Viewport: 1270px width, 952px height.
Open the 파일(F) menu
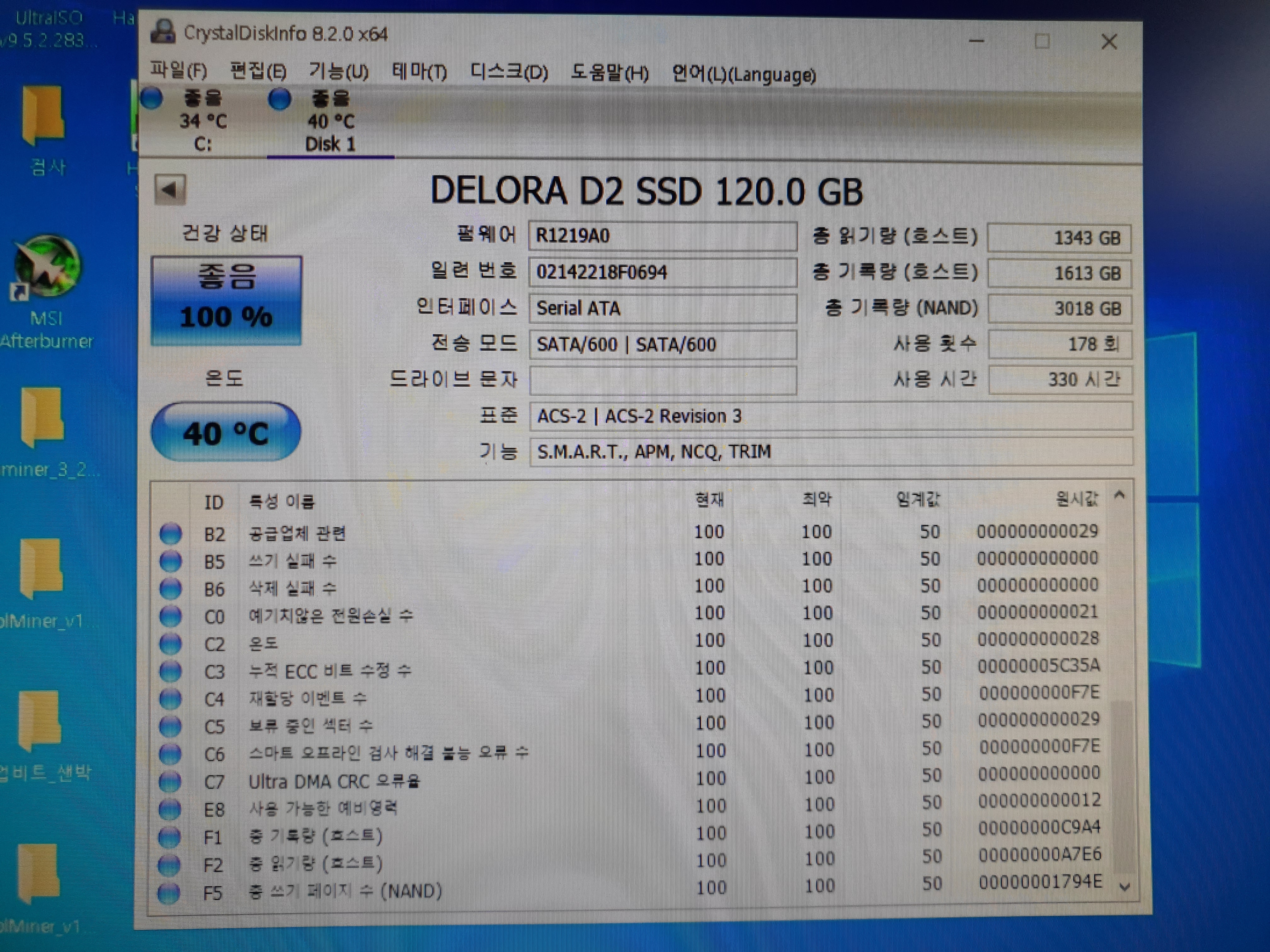pos(178,71)
